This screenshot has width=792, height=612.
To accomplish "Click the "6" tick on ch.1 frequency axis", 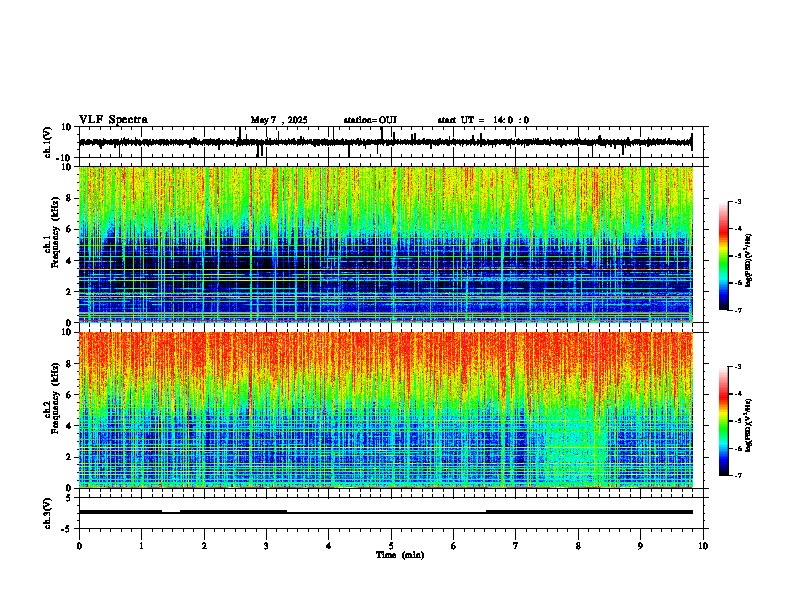I will pyautogui.click(x=69, y=229).
